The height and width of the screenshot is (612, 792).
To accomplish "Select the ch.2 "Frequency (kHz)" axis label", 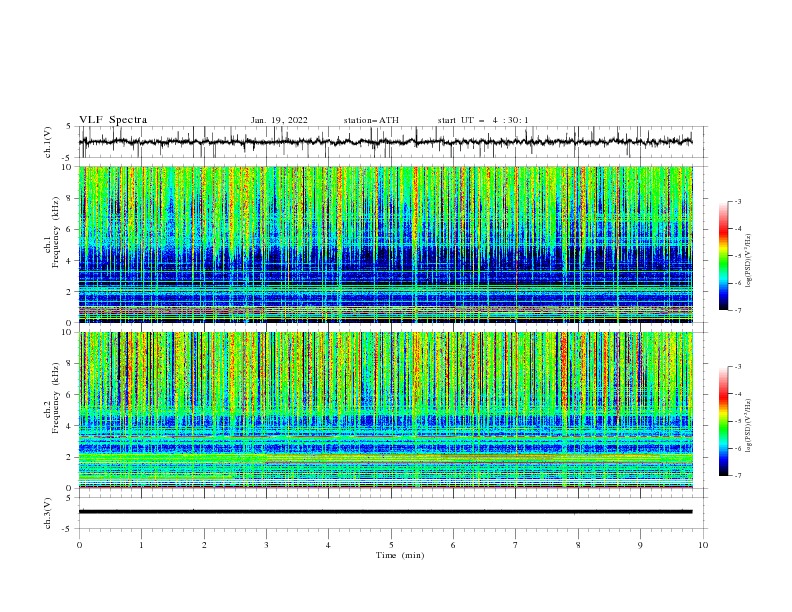I will [56, 398].
